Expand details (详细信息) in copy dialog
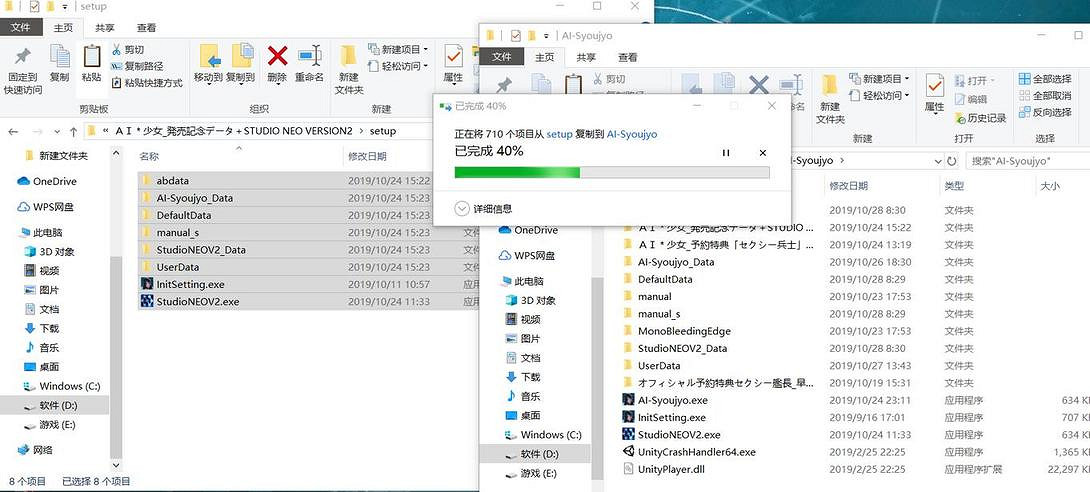 pos(483,208)
